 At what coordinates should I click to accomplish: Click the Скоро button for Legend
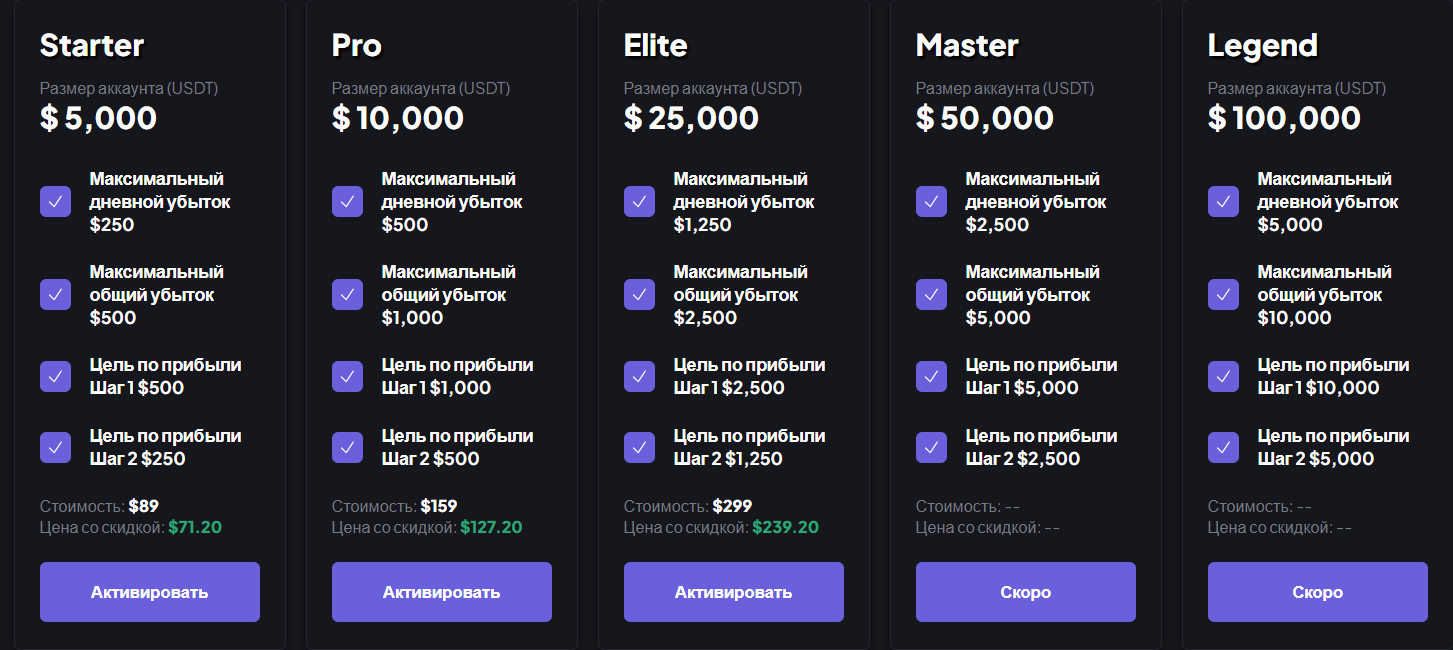(1317, 592)
